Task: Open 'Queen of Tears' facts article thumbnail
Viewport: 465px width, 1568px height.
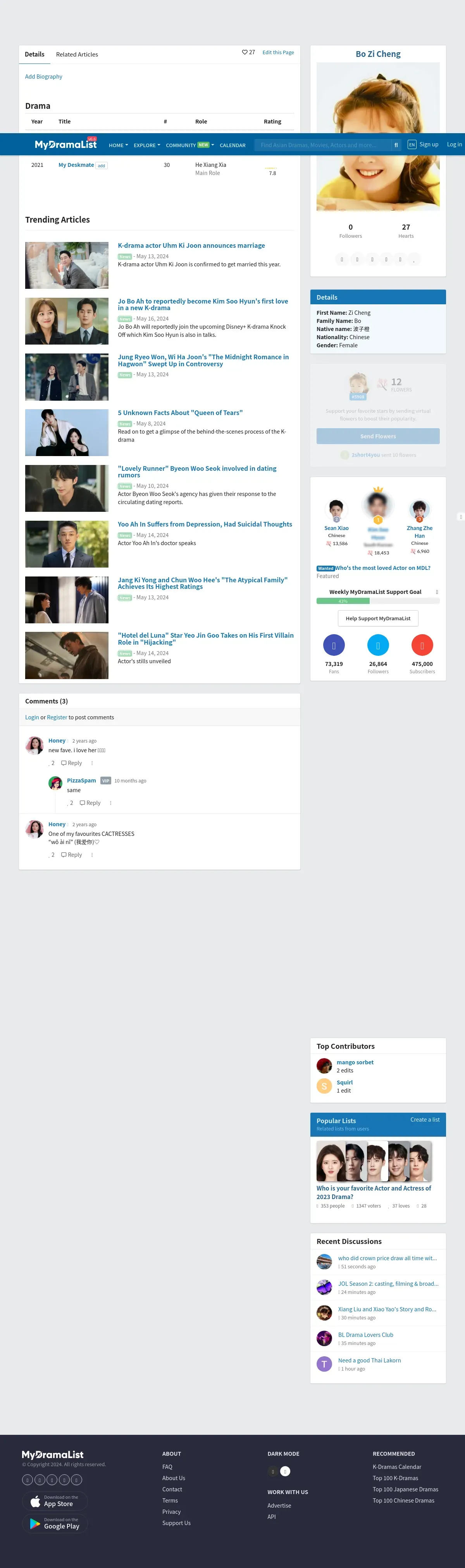Action: pyautogui.click(x=66, y=433)
